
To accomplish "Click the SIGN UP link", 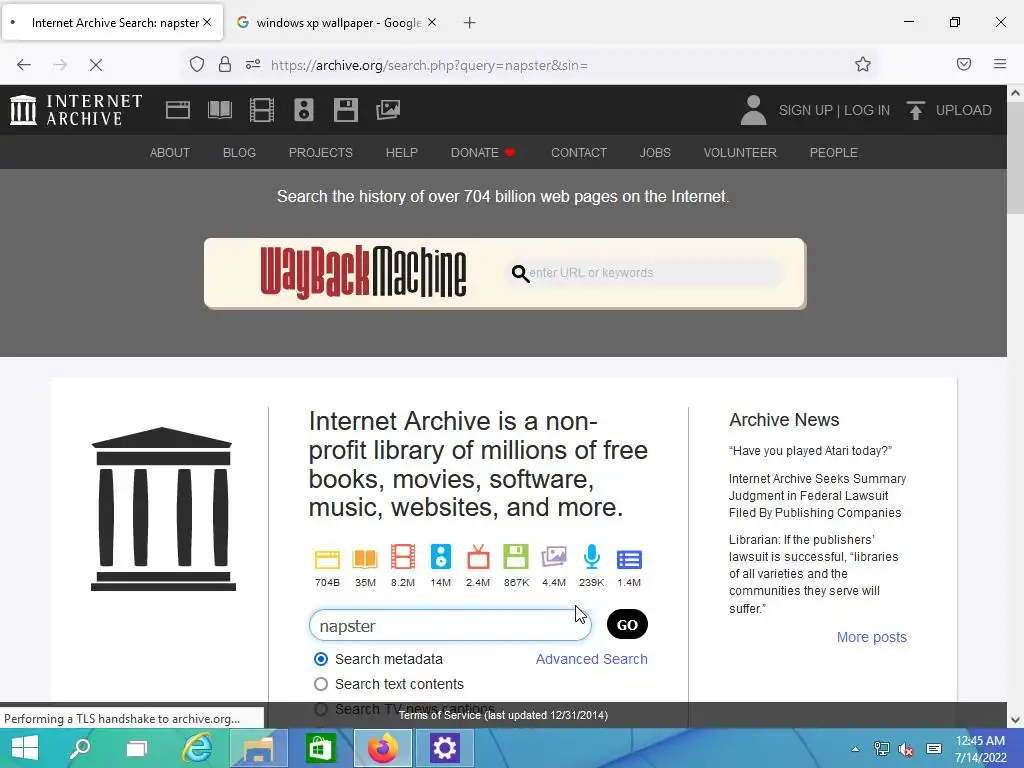I will click(805, 110).
